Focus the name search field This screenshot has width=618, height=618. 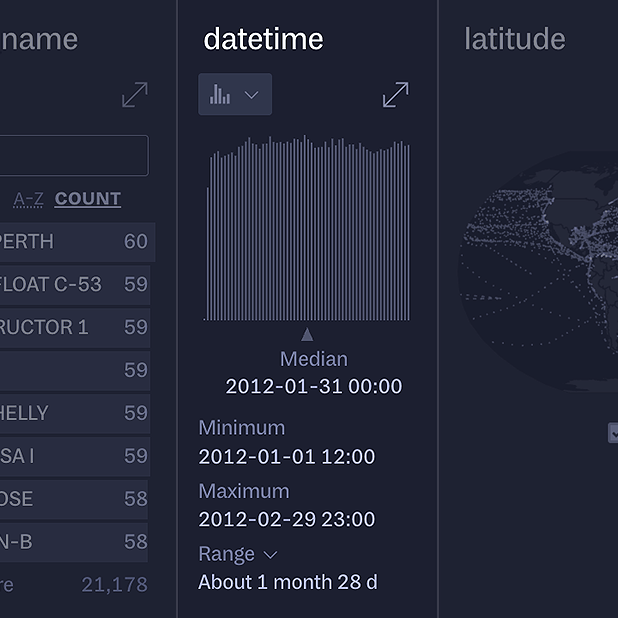74,155
